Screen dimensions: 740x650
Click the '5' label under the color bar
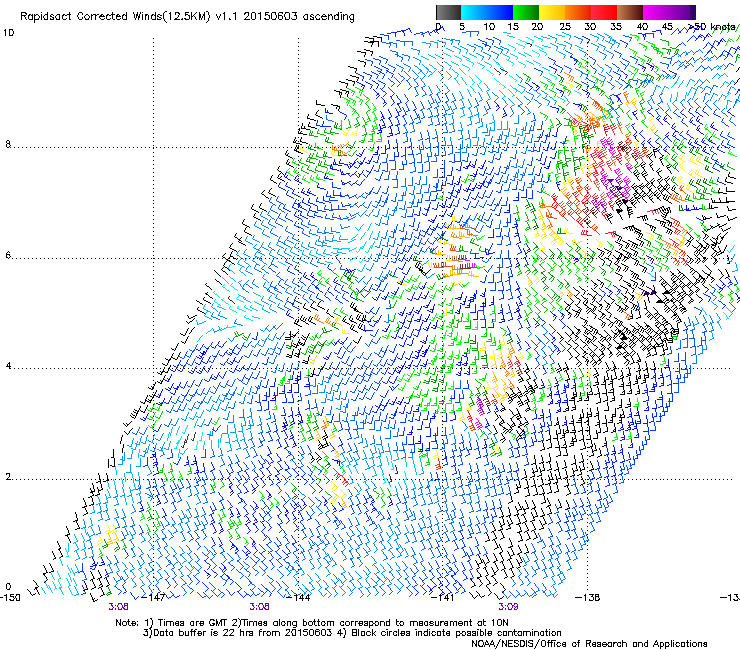point(462,27)
